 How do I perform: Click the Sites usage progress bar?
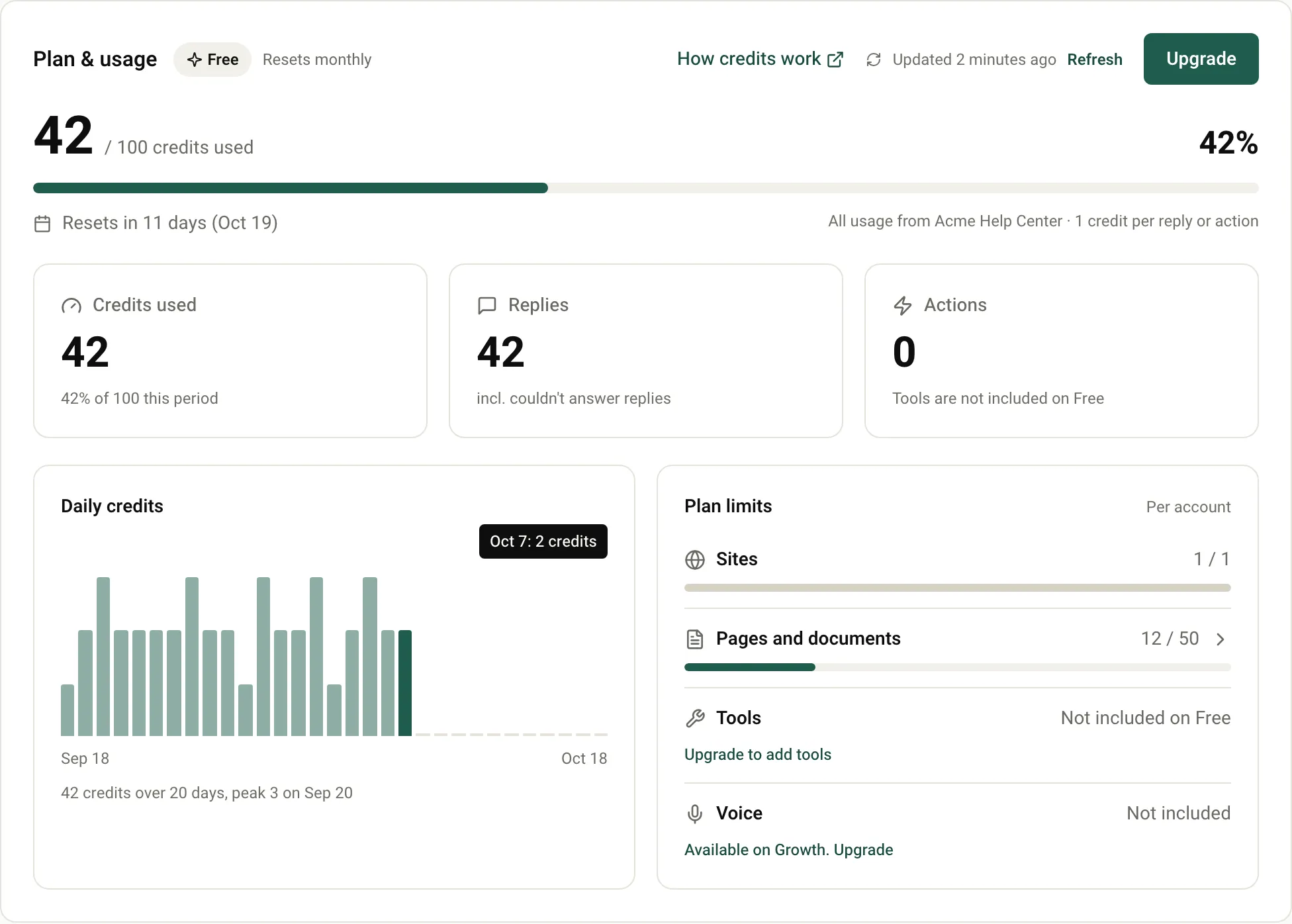click(x=958, y=588)
